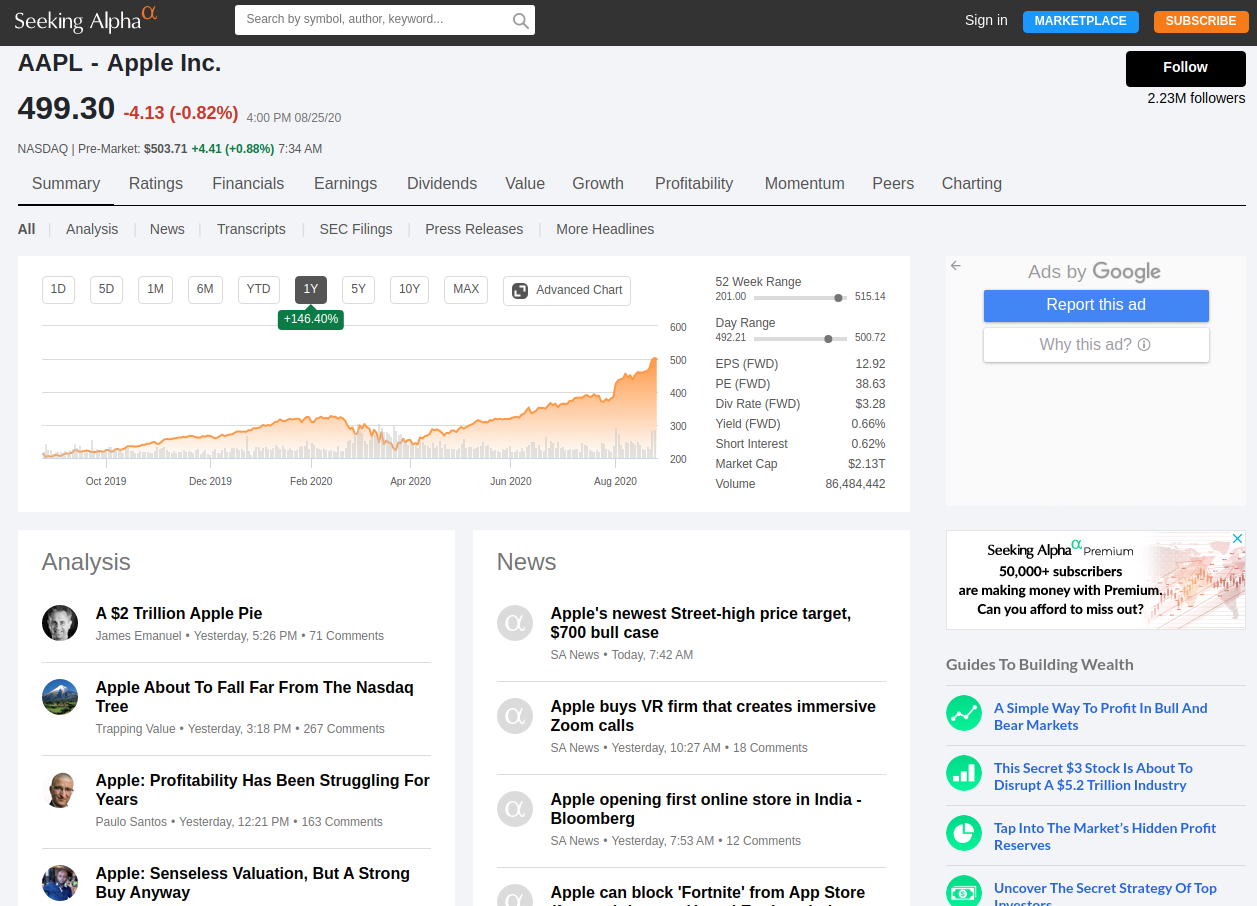Open the Advanced Chart expand icon

pos(520,290)
